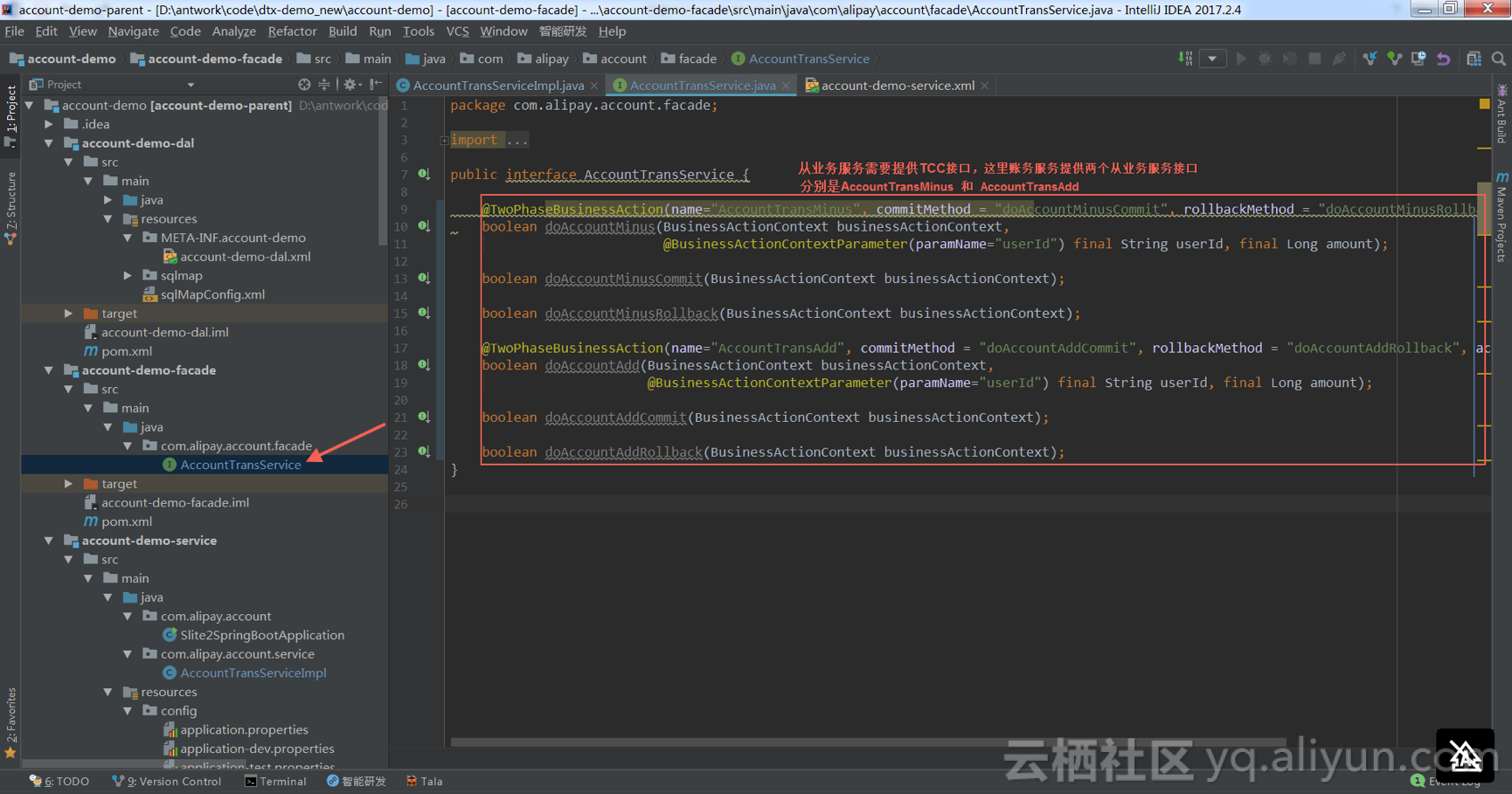Click implementations gutter icon at line 7

[x=424, y=174]
